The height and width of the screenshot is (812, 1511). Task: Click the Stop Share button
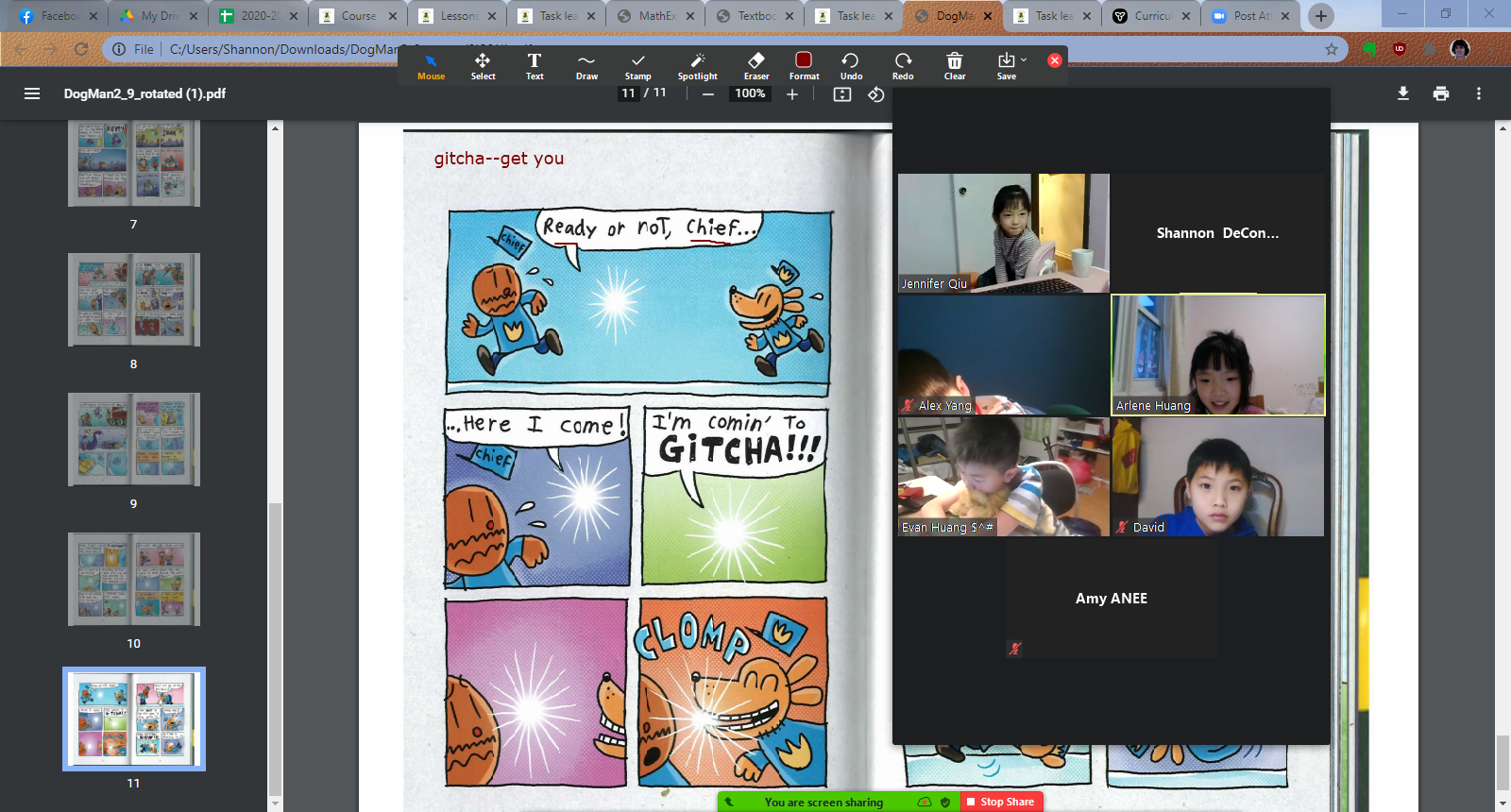(1002, 802)
